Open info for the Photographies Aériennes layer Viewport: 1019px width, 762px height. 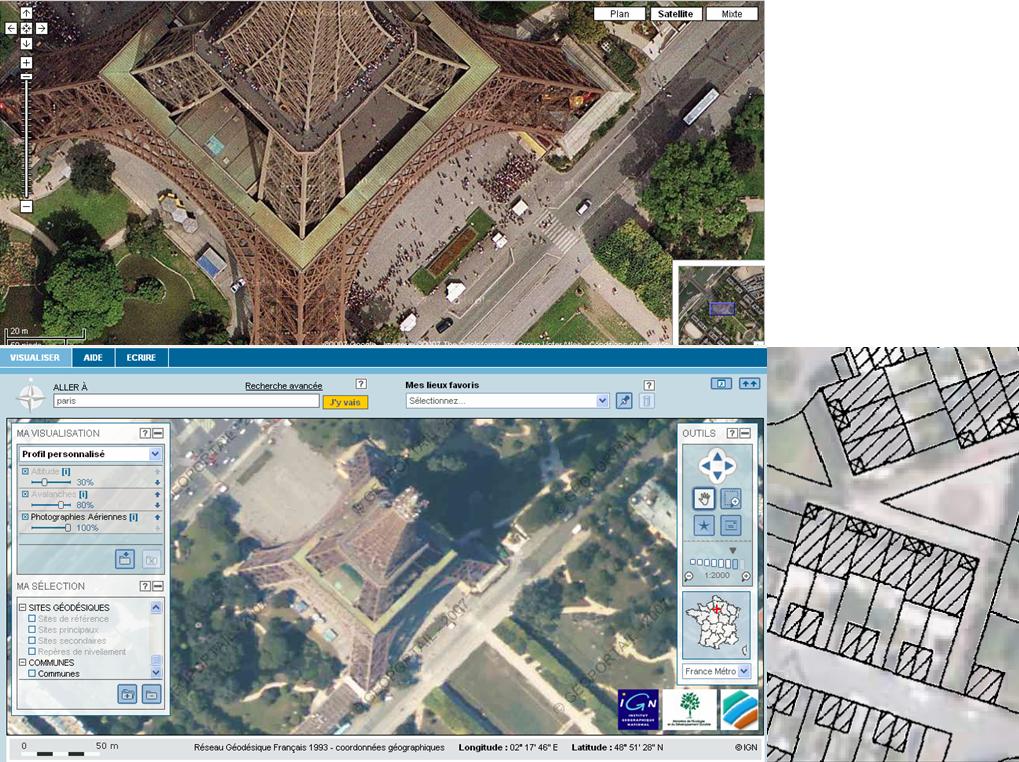click(133, 517)
